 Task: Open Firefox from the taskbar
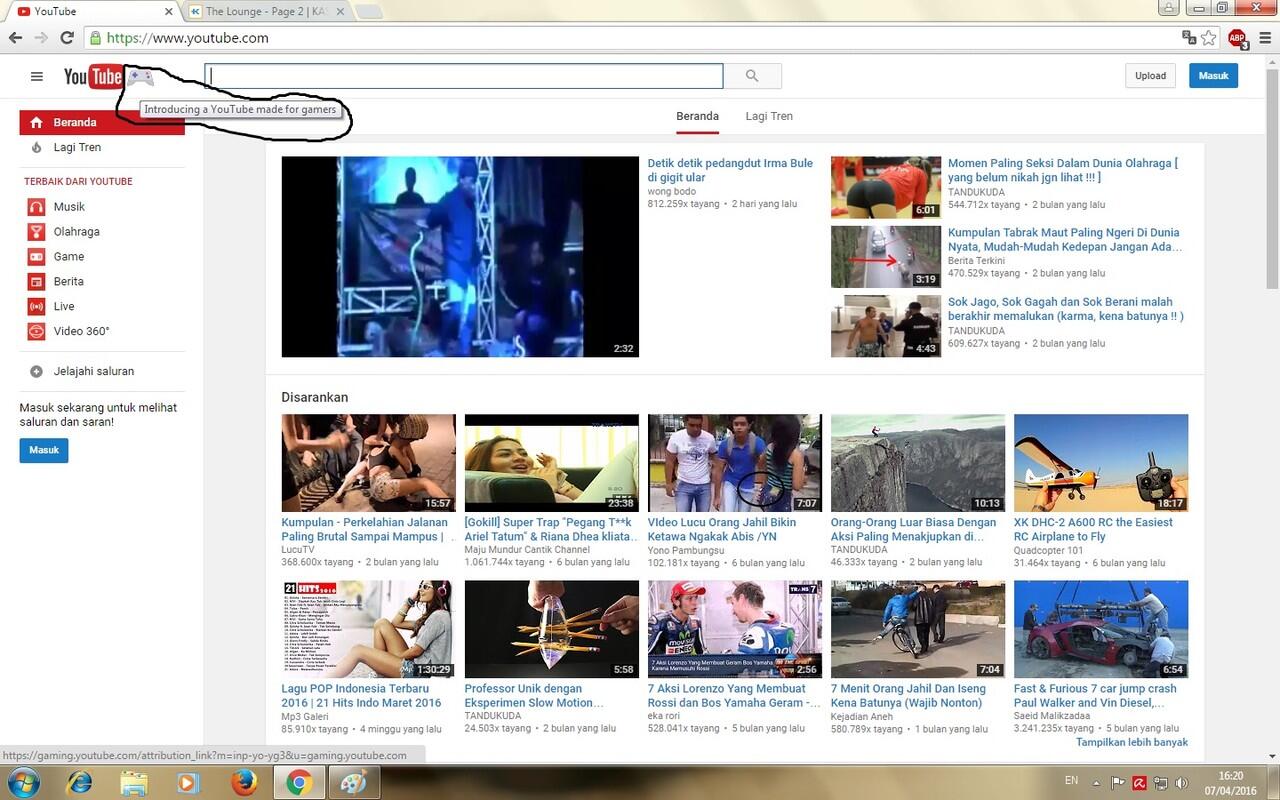pyautogui.click(x=243, y=782)
